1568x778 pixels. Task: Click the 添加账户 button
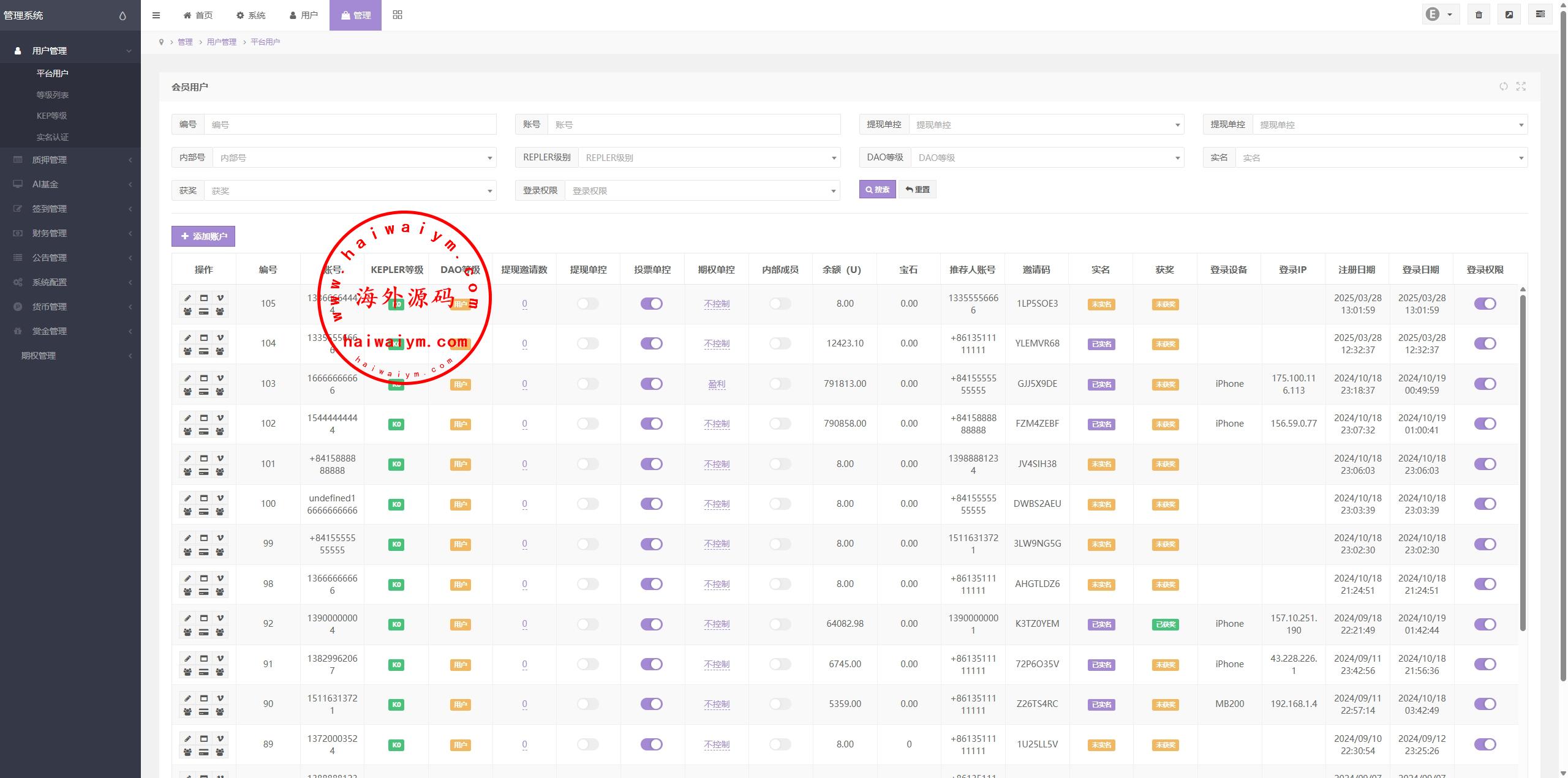203,236
